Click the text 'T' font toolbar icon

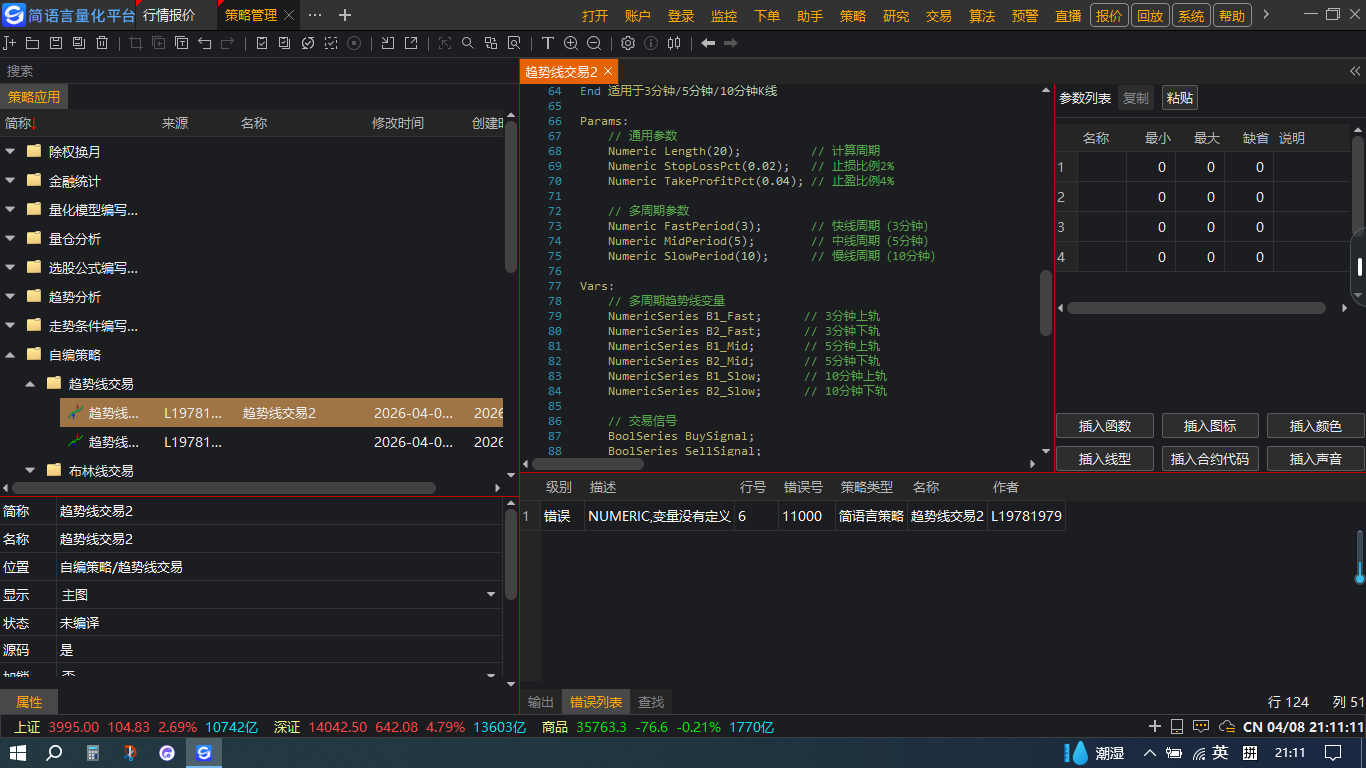548,43
